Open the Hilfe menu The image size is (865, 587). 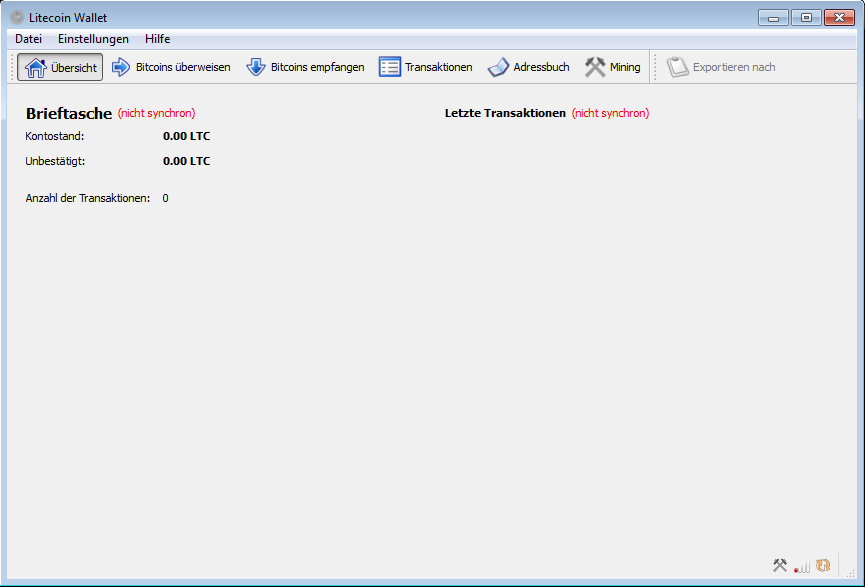(157, 39)
